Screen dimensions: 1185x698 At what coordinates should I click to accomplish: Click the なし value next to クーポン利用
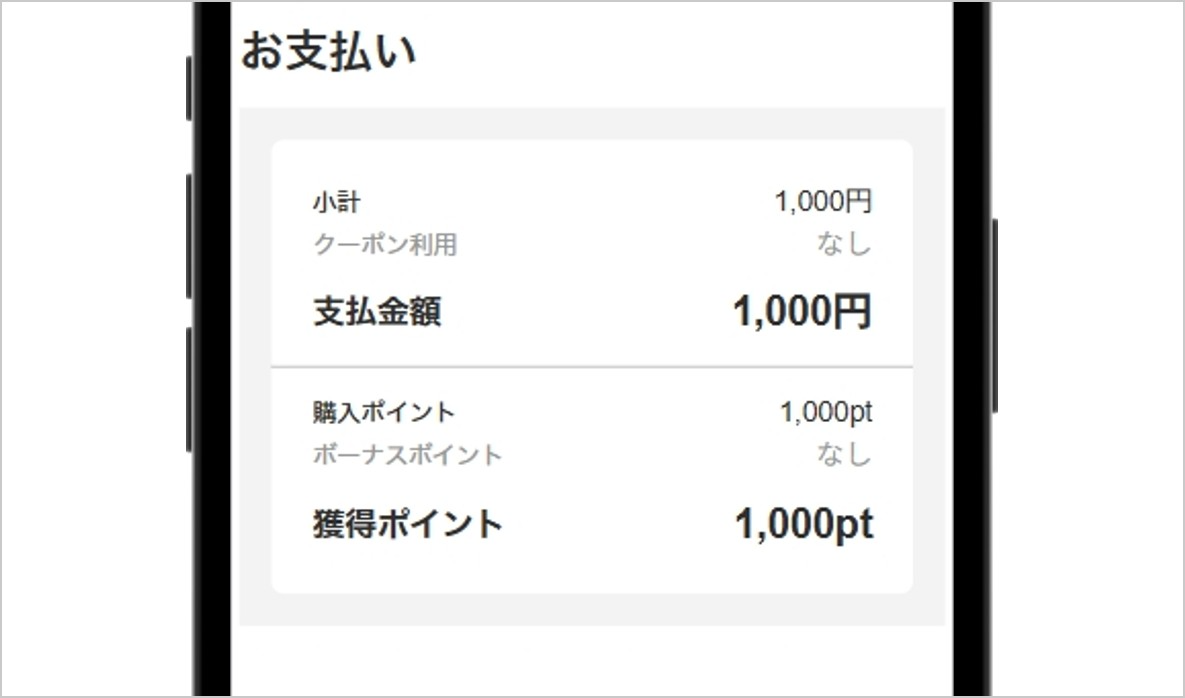coord(845,244)
